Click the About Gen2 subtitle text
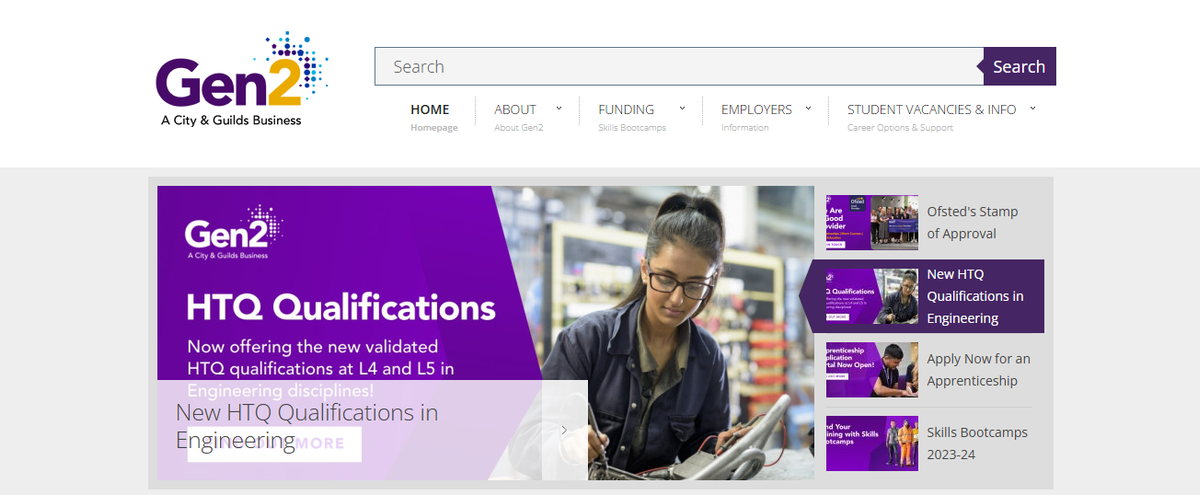The width and height of the screenshot is (1200, 495). (518, 128)
